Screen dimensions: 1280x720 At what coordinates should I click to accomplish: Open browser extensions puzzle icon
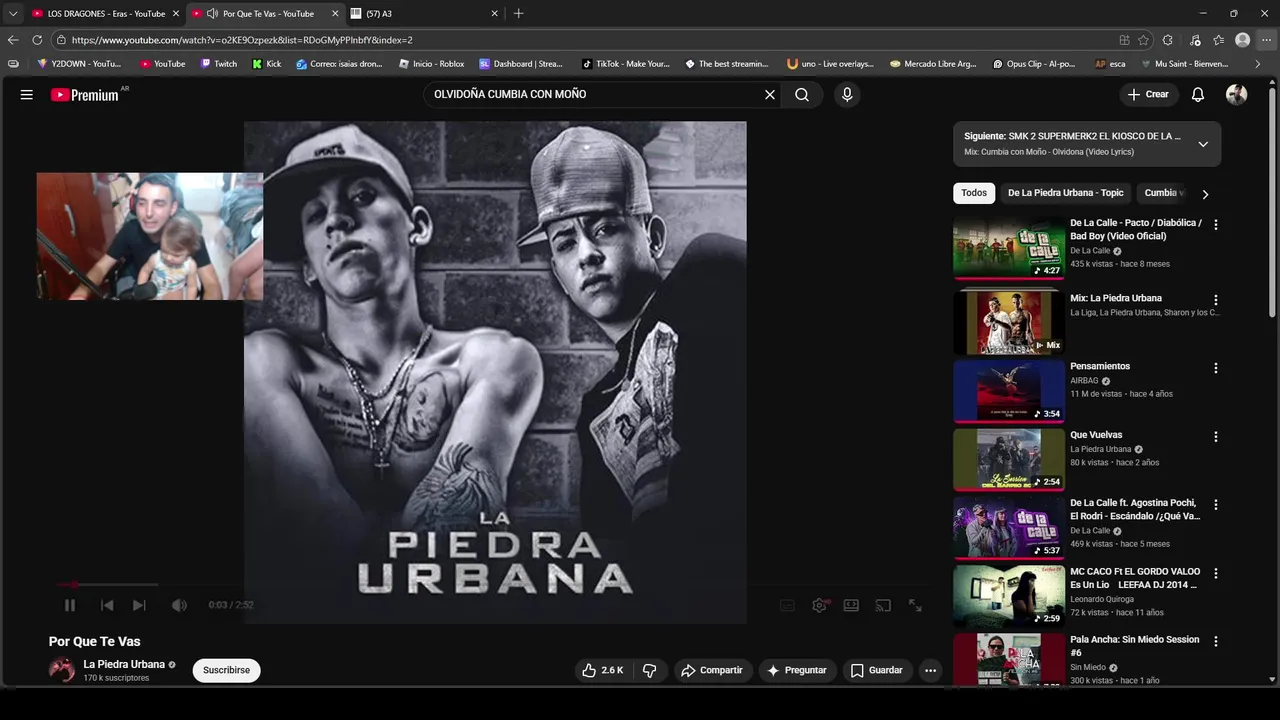tap(1168, 40)
